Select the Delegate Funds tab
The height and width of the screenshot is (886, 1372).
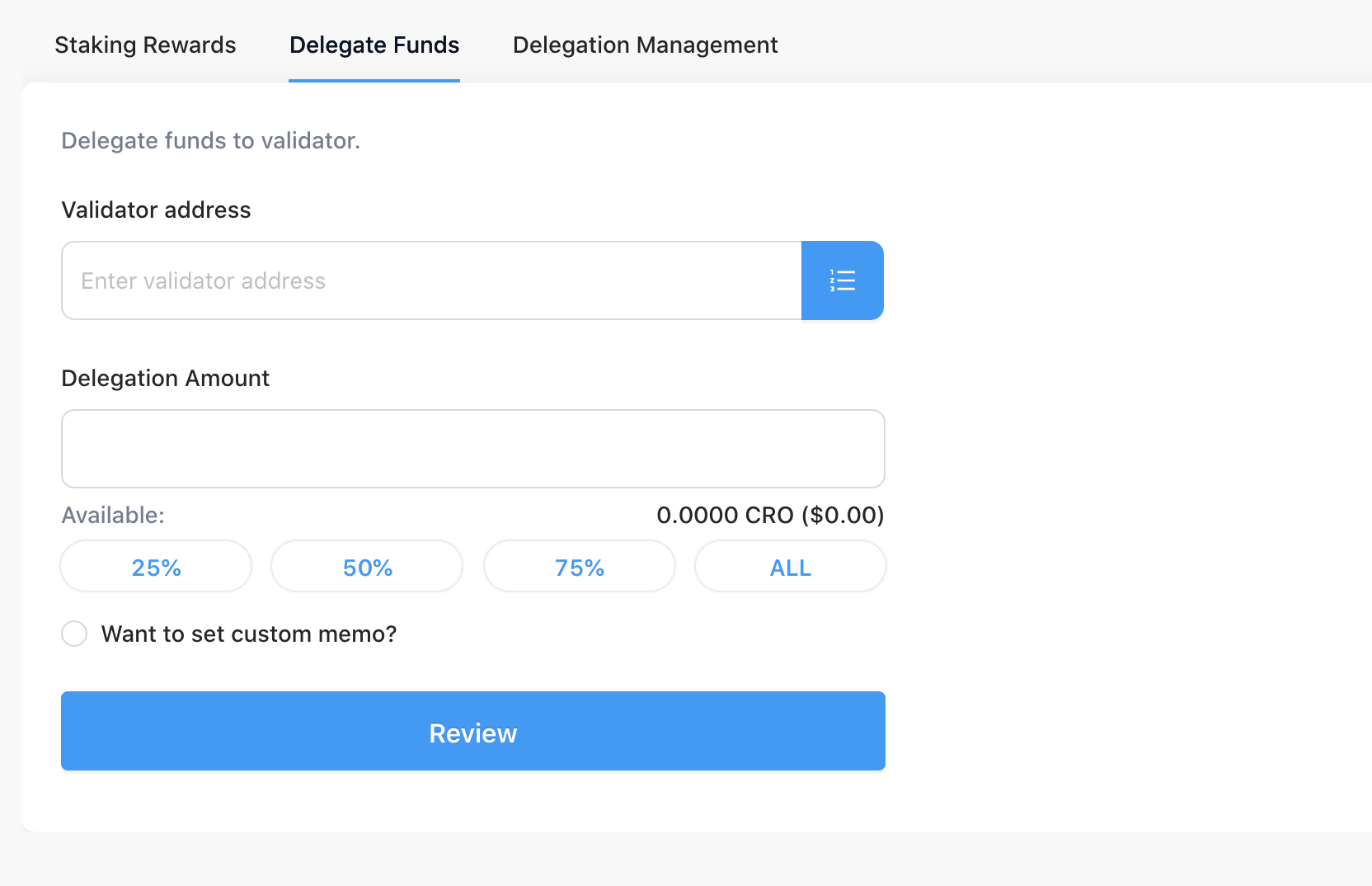pyautogui.click(x=374, y=45)
